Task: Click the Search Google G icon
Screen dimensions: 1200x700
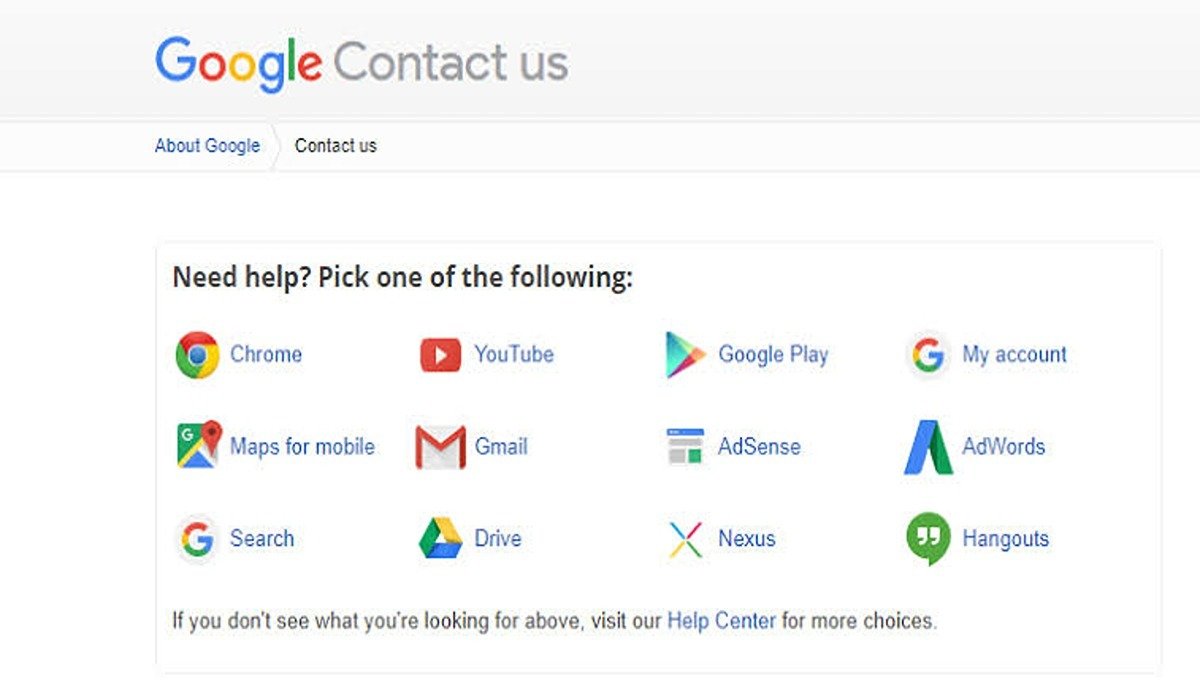Action: [197, 539]
